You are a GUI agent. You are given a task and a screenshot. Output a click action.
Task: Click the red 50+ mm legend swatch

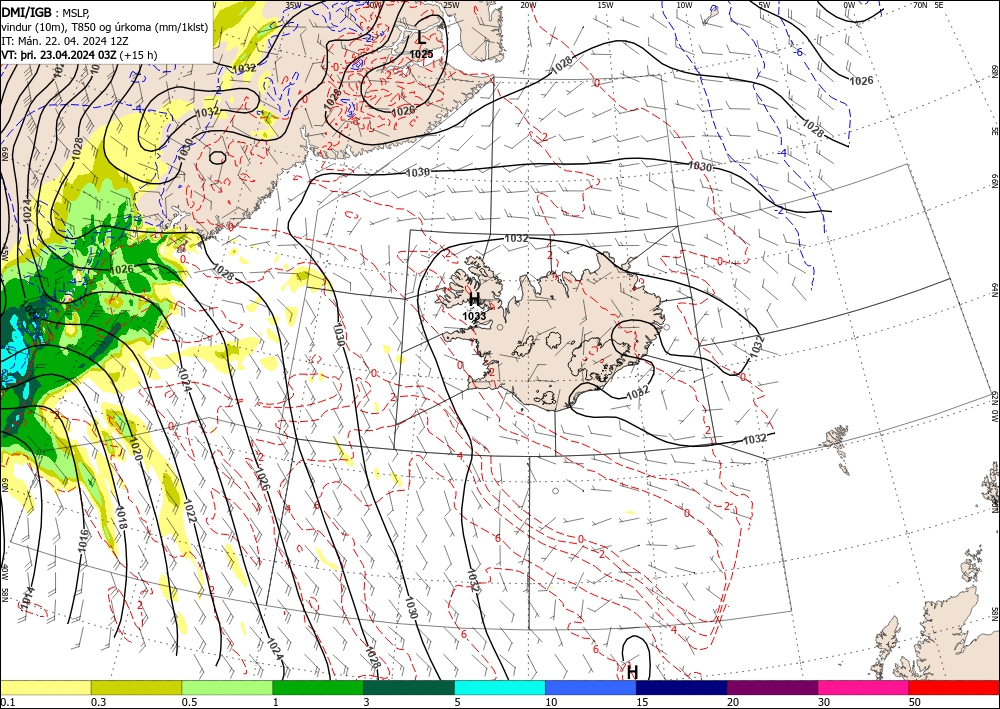coord(954,687)
